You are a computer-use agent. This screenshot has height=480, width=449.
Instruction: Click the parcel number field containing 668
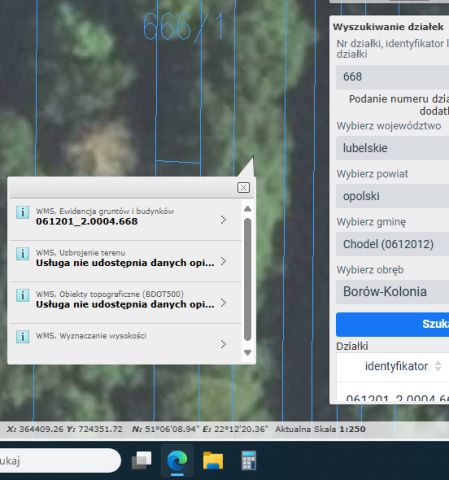[x=392, y=77]
